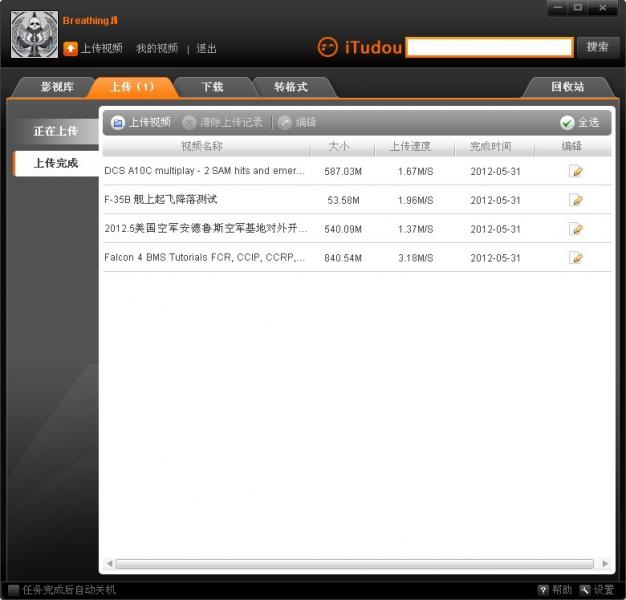Screen dimensions: 626x600
Task: Click the 我的视频 link
Action: pyautogui.click(x=157, y=48)
